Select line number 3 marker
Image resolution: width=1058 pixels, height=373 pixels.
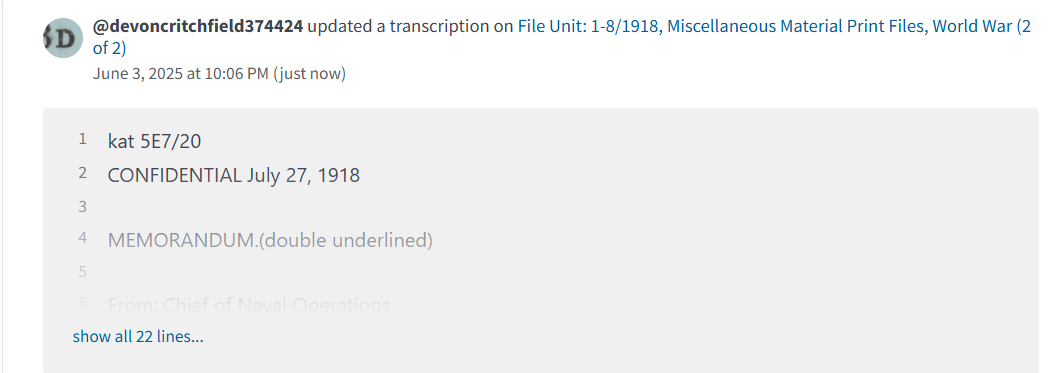point(83,207)
